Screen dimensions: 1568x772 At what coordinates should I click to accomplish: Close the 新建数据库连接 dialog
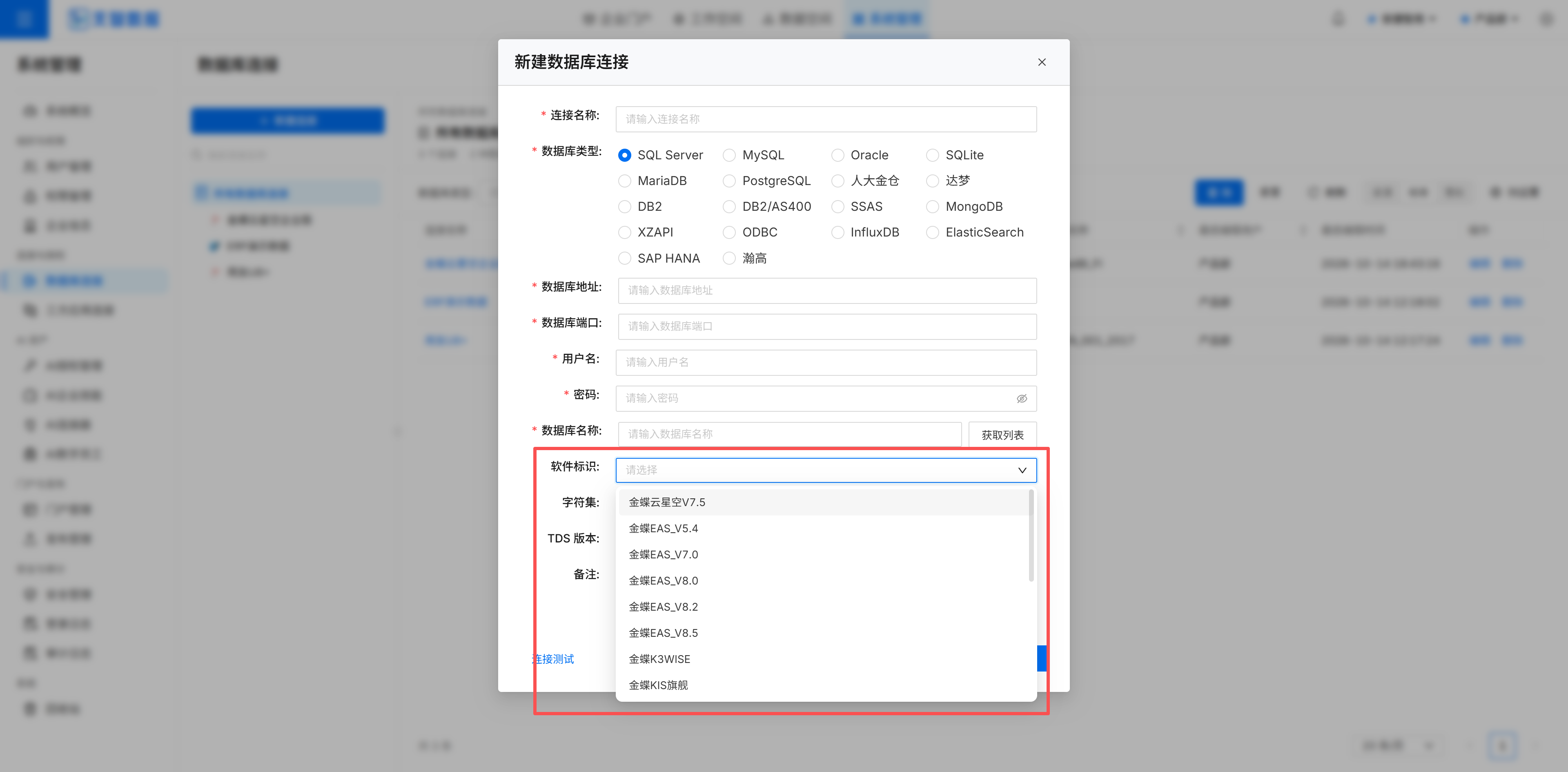1042,62
